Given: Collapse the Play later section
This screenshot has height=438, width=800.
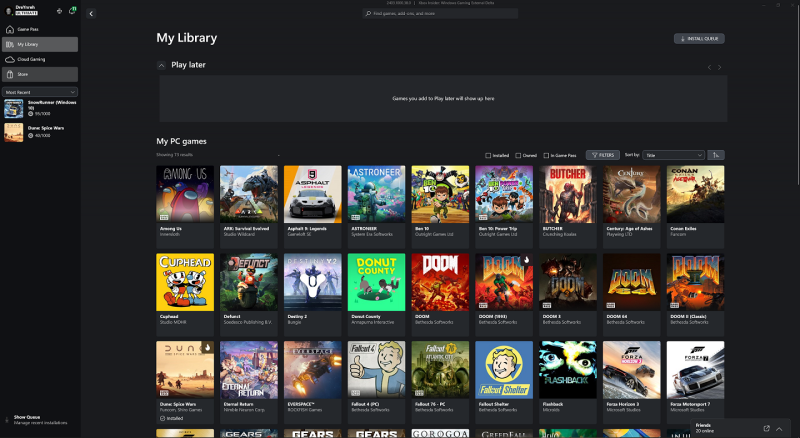Looking at the screenshot, I should [x=161, y=65].
